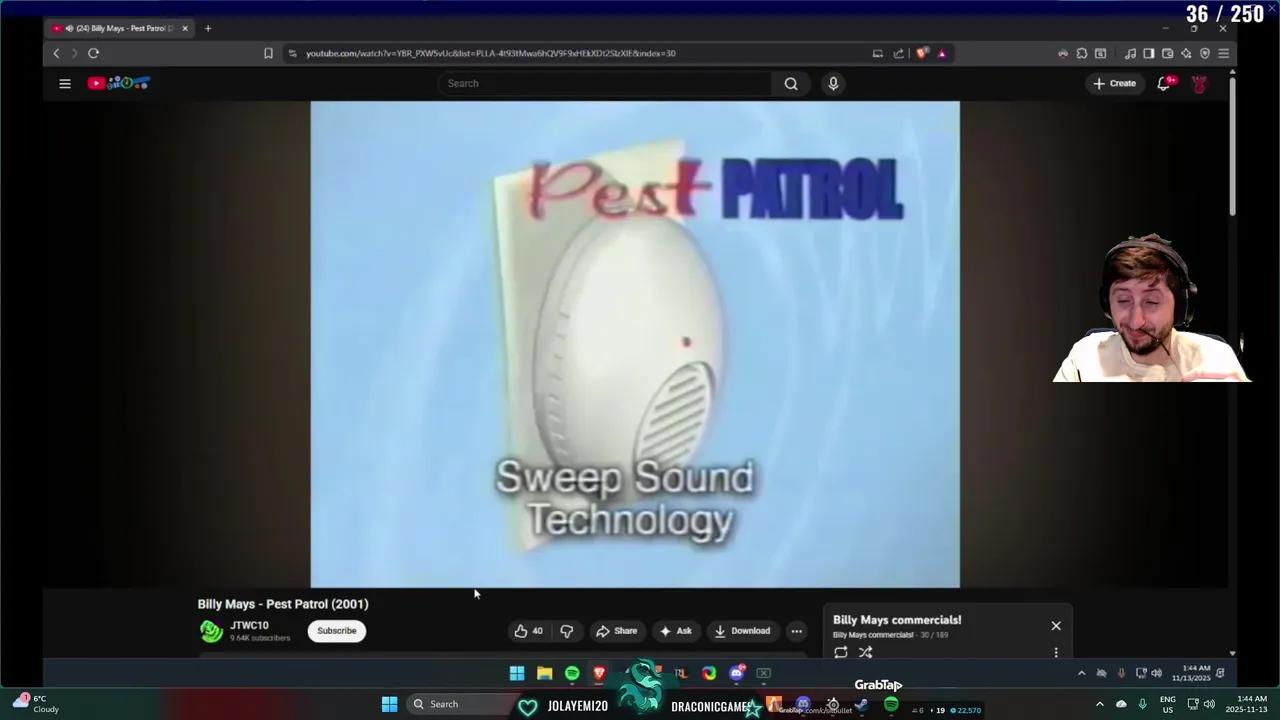
Task: Click Brave icon in inner captured taskbar
Action: click(599, 674)
